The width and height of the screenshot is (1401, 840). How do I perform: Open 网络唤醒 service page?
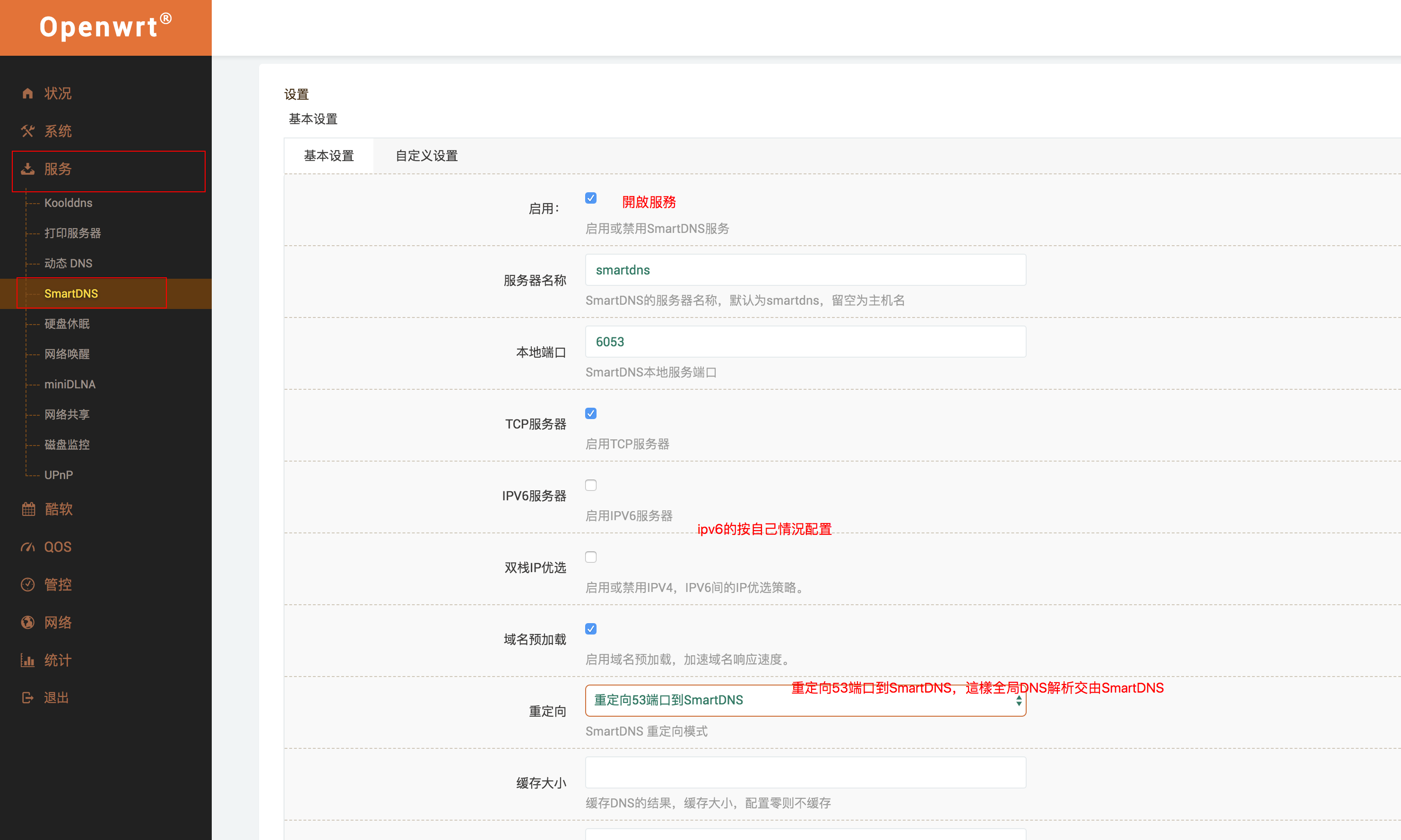click(67, 354)
